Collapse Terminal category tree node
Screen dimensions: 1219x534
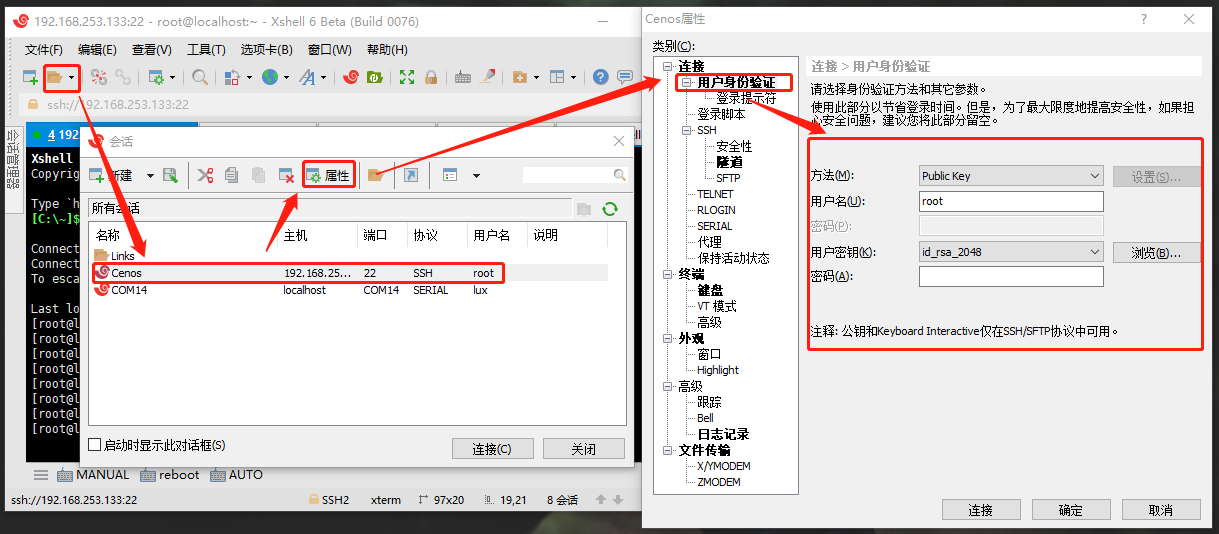point(669,274)
